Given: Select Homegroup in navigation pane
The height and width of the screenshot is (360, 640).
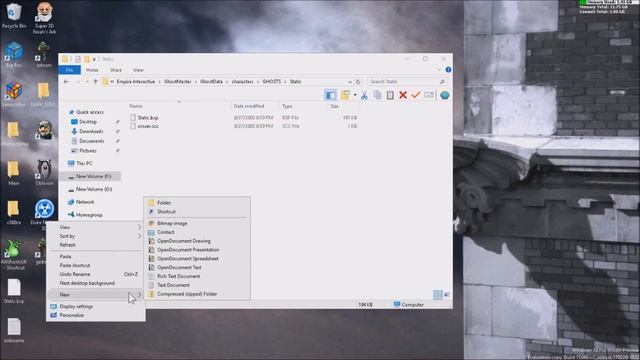Looking at the screenshot, I should [89, 215].
